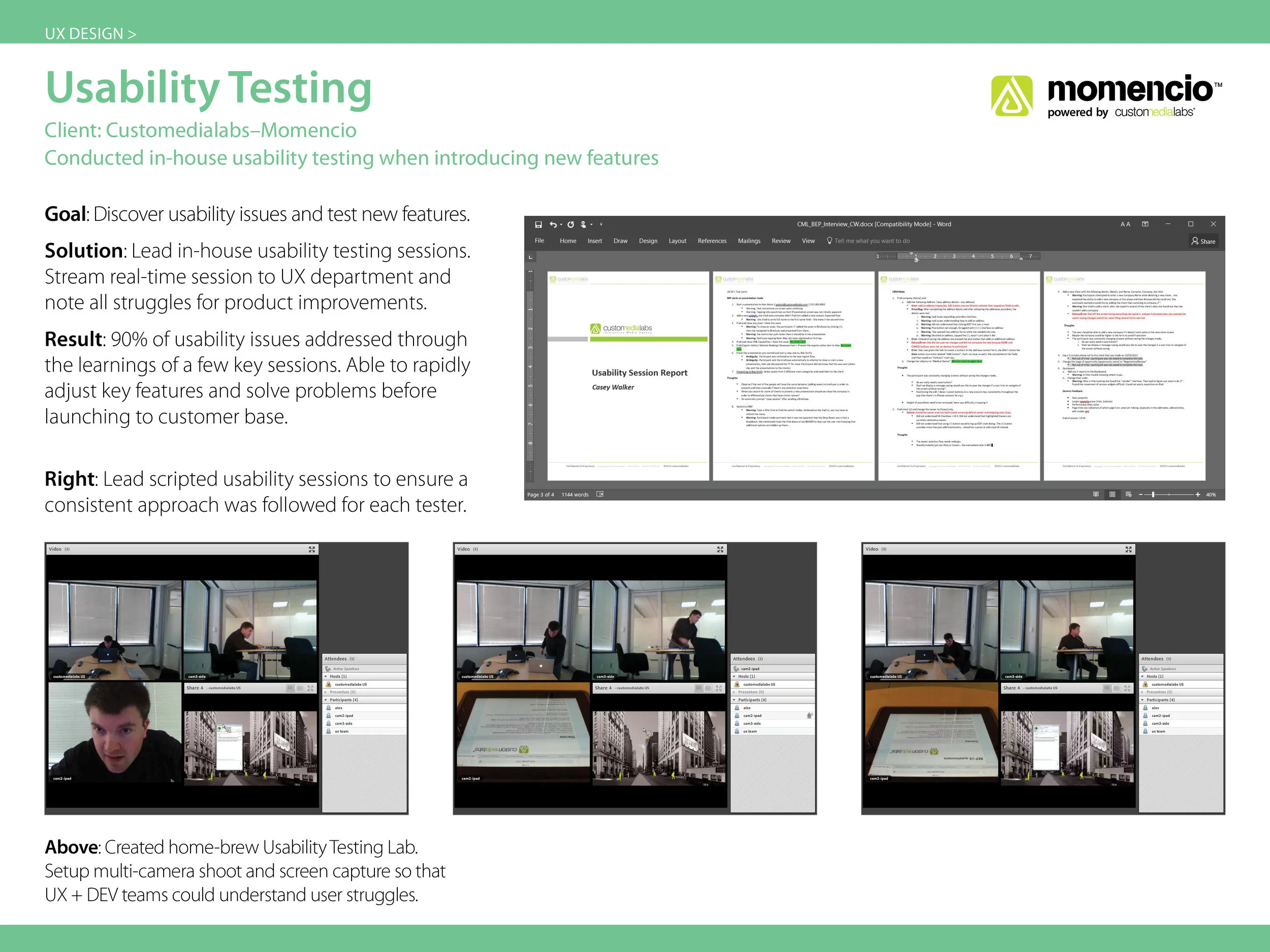Maximize the Share 4 pod in the middle meeting
This screenshot has width=1270, height=952.
pos(719,688)
